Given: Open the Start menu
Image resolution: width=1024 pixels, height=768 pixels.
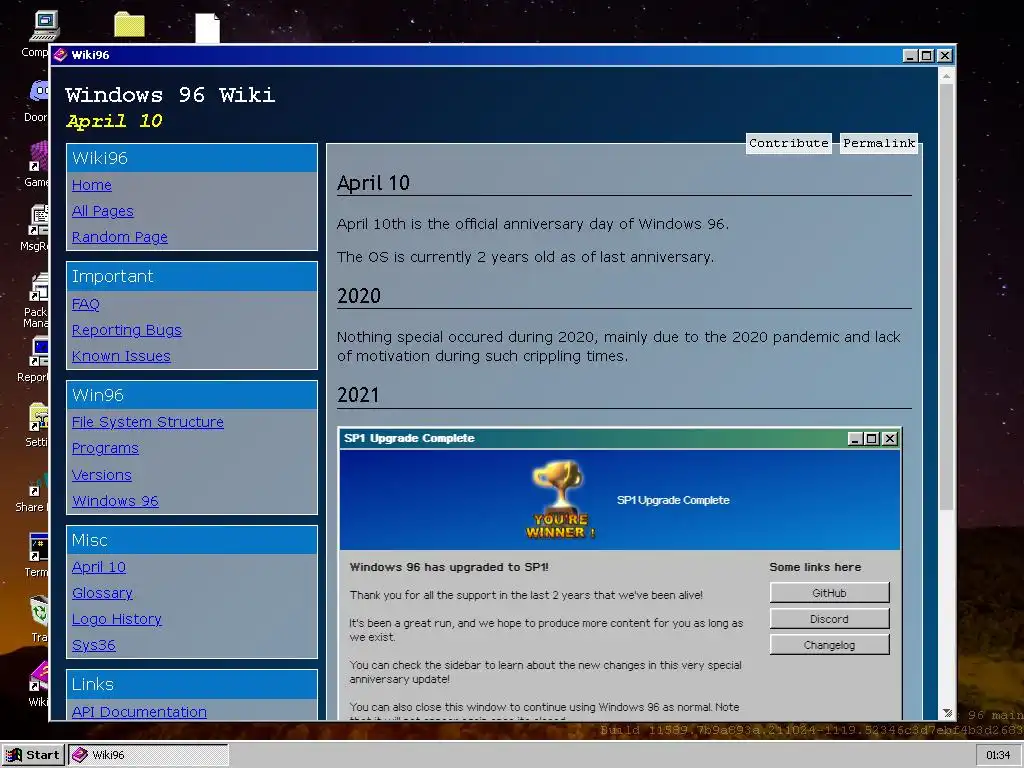Looking at the screenshot, I should click(x=33, y=755).
